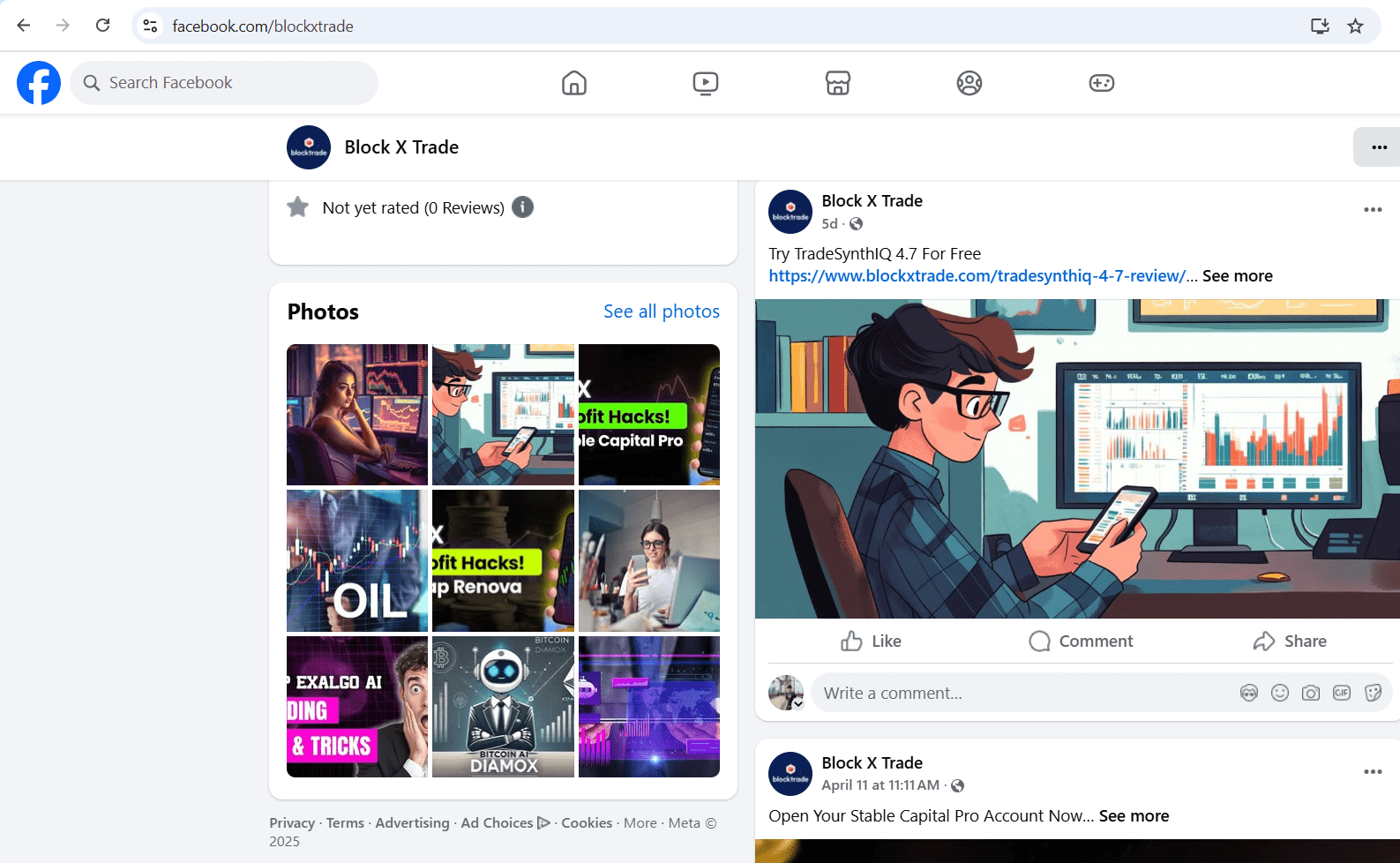Click the review rating info icon
The image size is (1400, 863).
tap(523, 207)
